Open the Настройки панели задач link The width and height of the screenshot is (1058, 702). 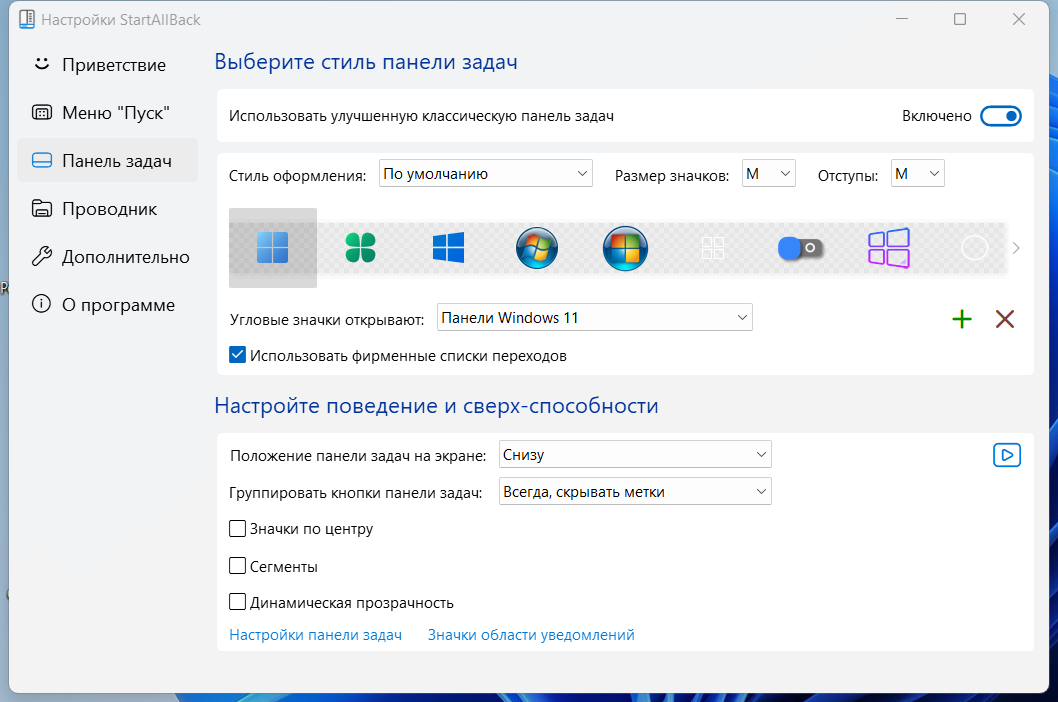pos(316,635)
